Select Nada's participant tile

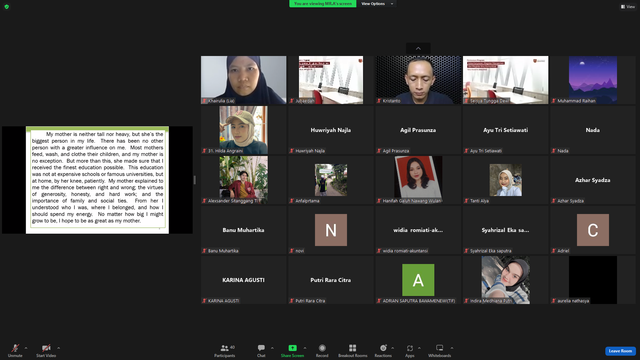(x=593, y=130)
